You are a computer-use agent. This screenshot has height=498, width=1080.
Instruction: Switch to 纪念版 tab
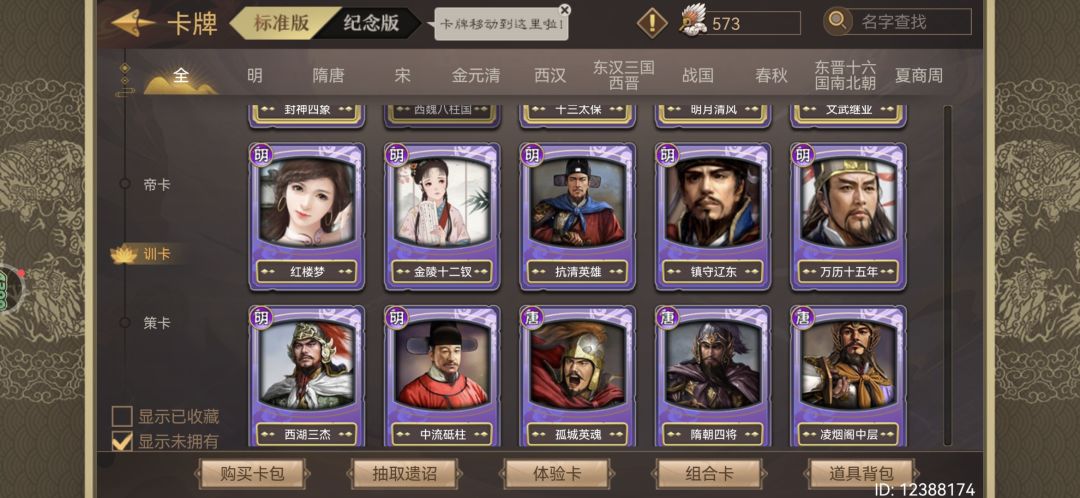371,23
